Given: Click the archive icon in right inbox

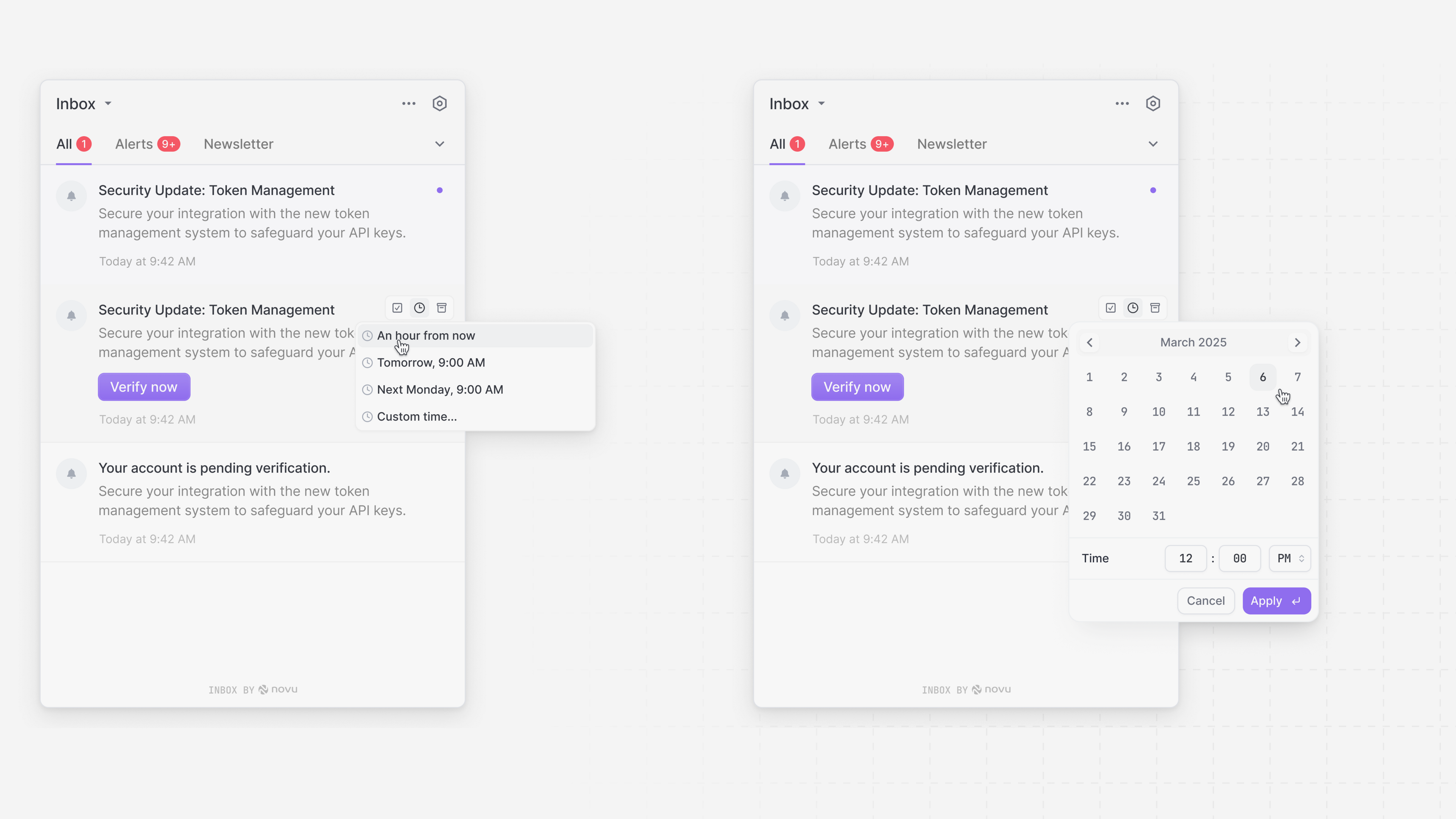Looking at the screenshot, I should [1155, 308].
